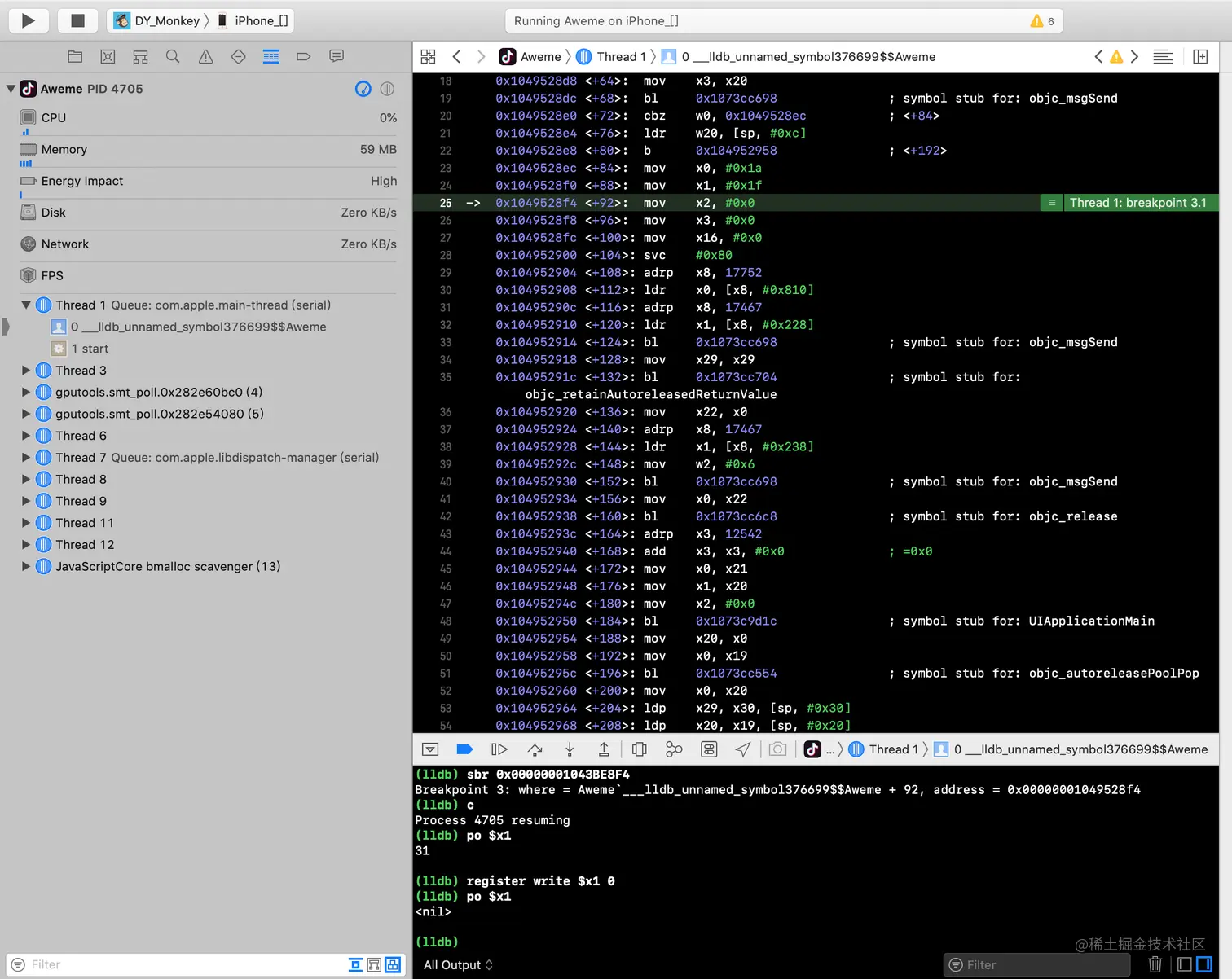
Task: Toggle breakpoint activation in the debug bar
Action: point(464,749)
